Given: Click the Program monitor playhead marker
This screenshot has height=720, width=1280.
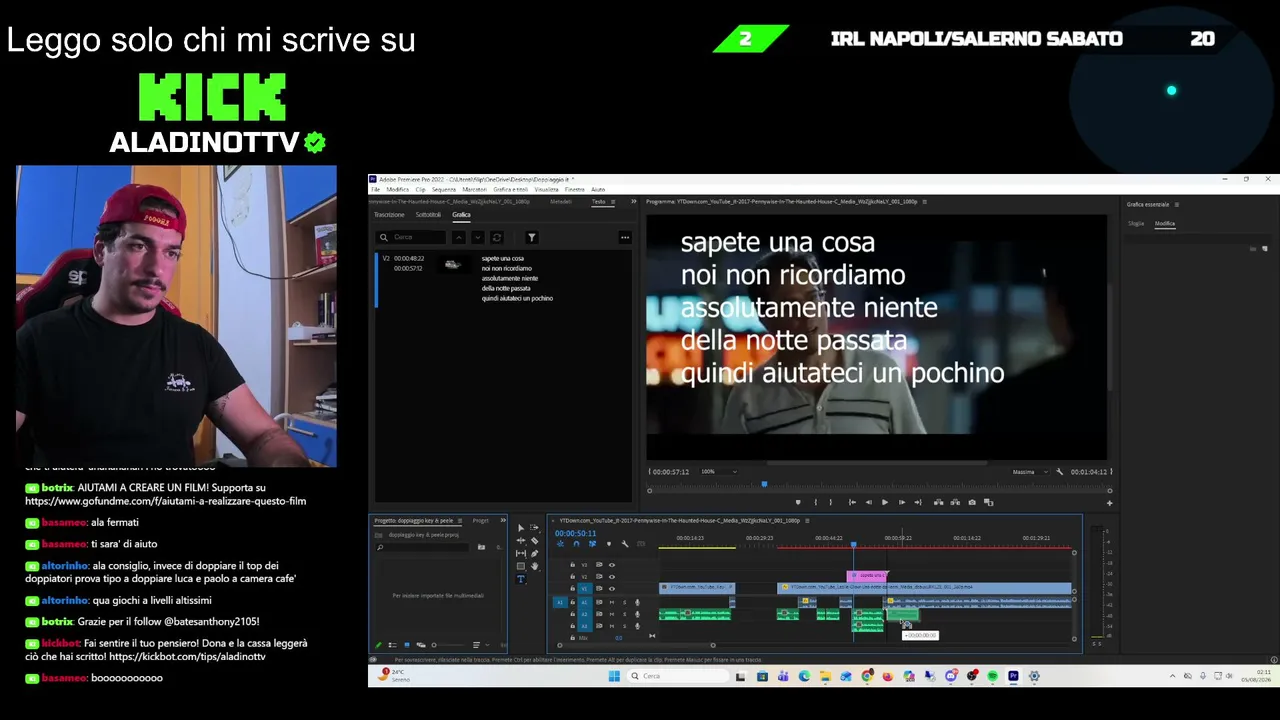Looking at the screenshot, I should 765,484.
